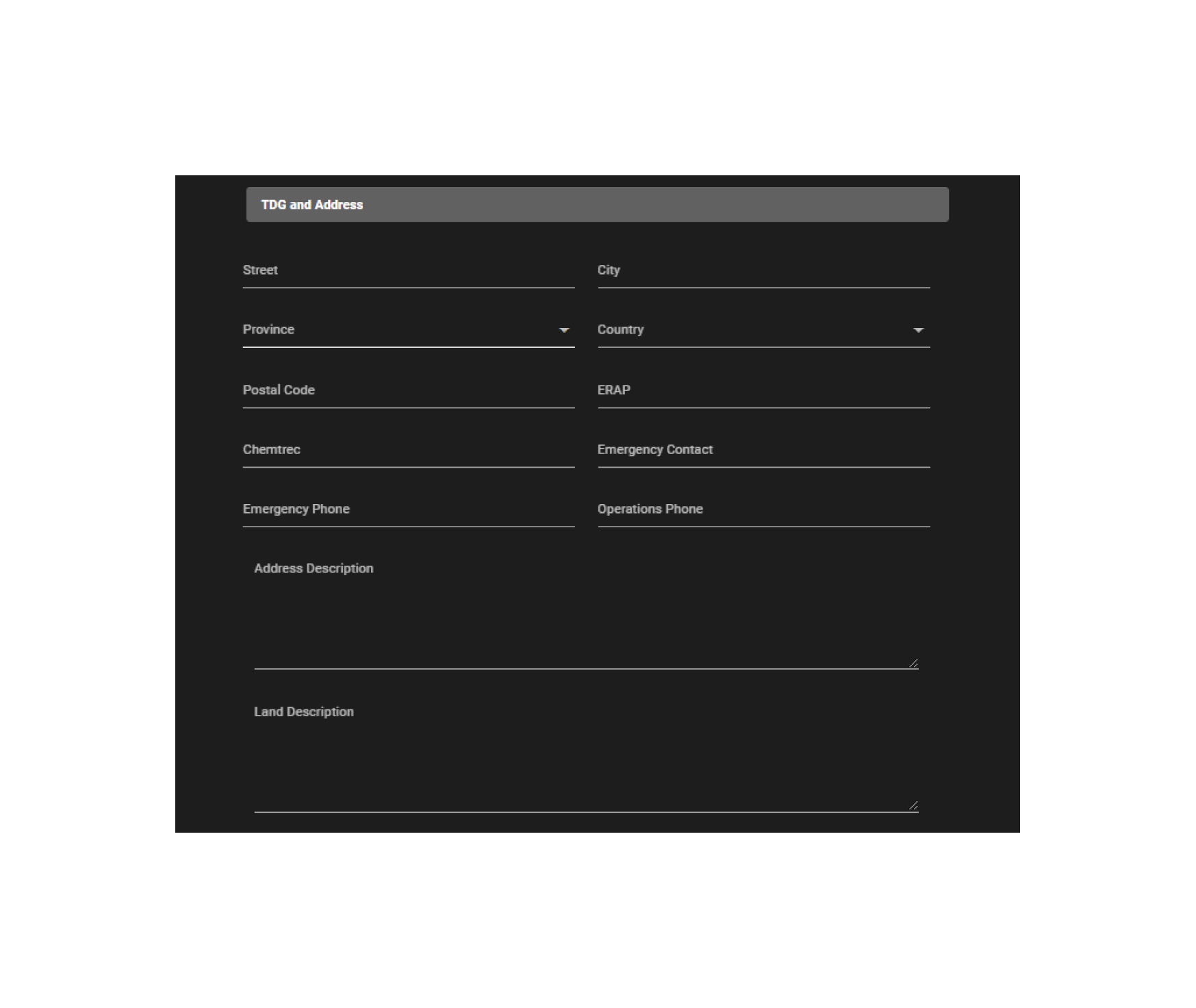This screenshot has width=1196, height=1008.
Task: Open the Country dropdown arrow
Action: 918,330
